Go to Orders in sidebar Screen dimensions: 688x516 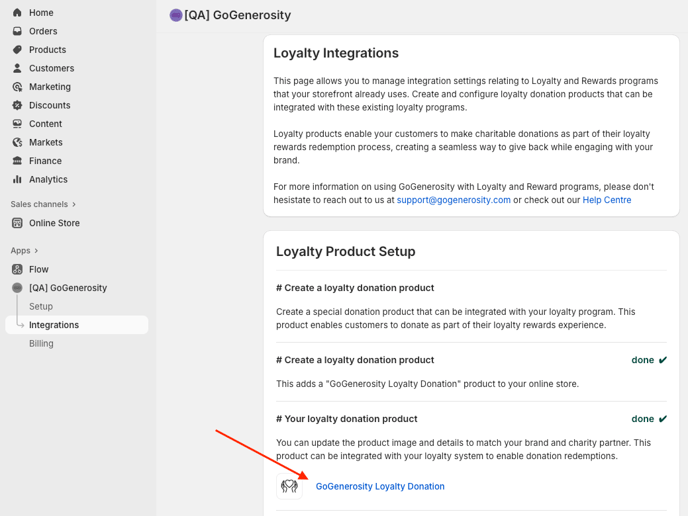[x=43, y=31]
